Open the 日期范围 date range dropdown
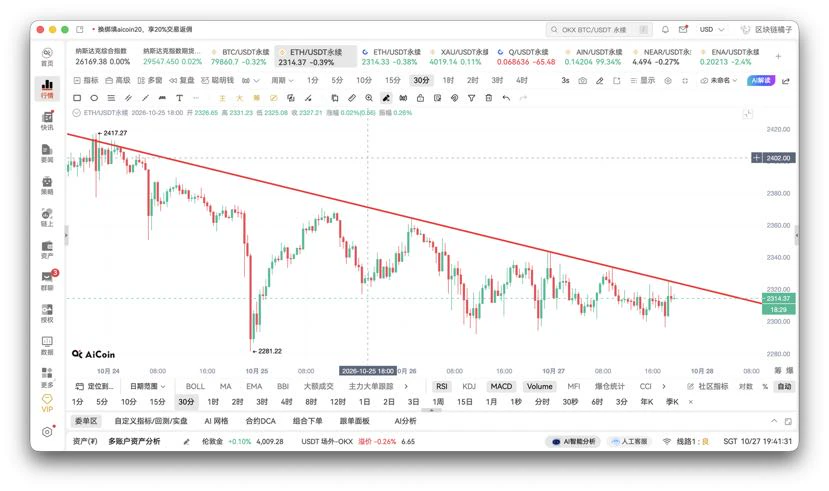 tap(148, 386)
